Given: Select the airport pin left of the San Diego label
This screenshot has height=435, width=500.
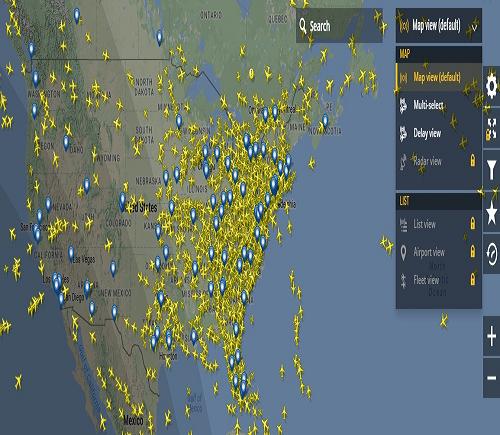Looking at the screenshot, I should (61, 300).
